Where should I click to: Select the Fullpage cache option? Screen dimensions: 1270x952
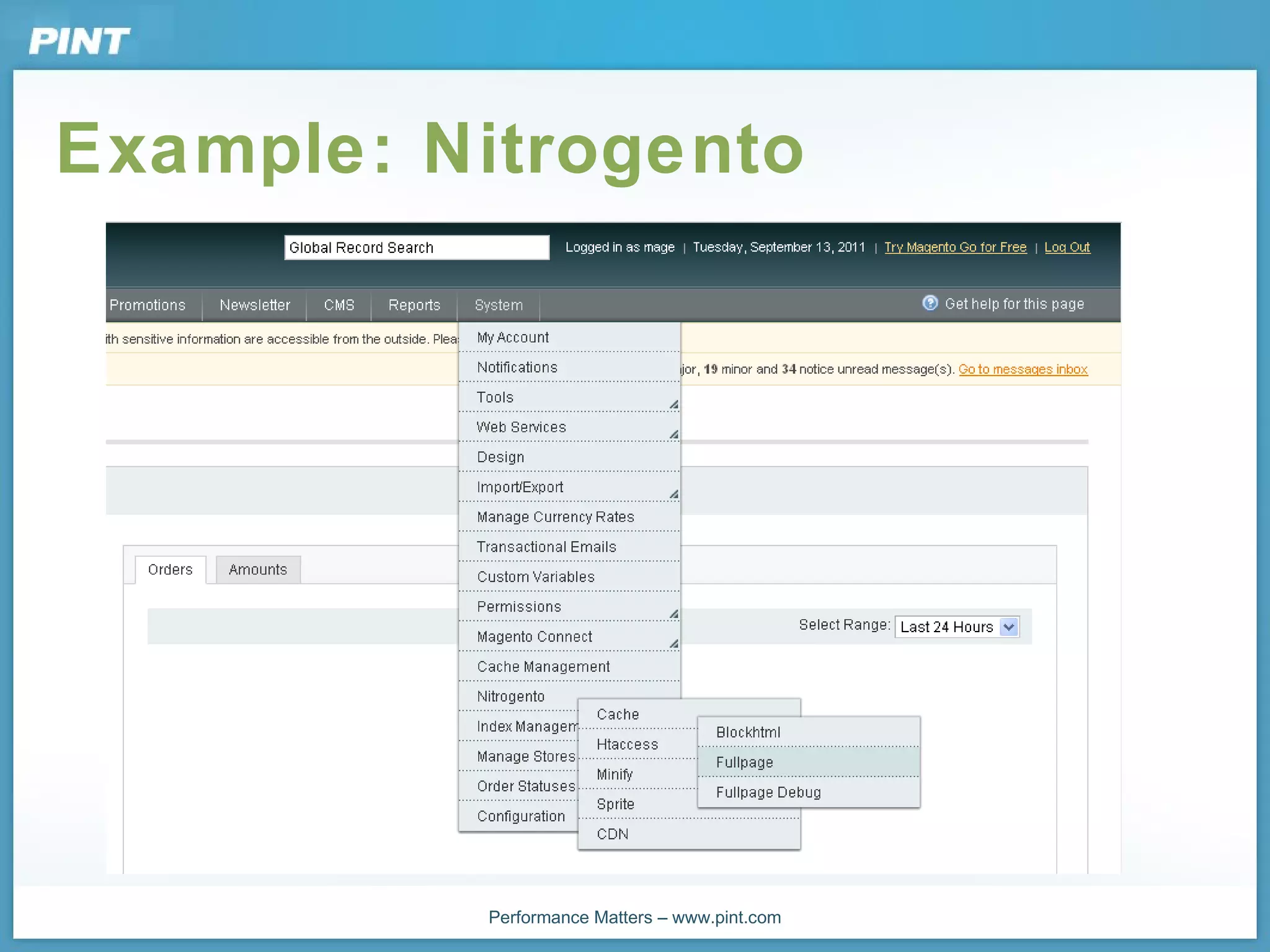(809, 762)
